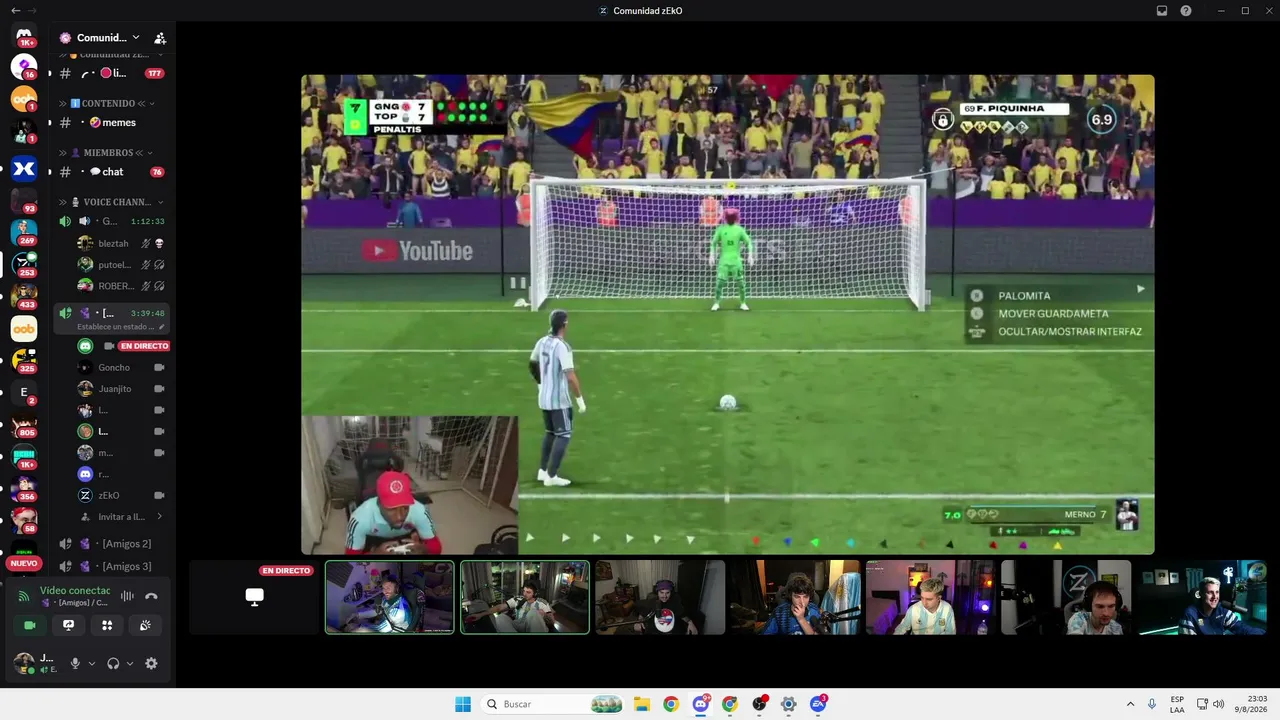Open the Activities launcher button

(x=107, y=625)
